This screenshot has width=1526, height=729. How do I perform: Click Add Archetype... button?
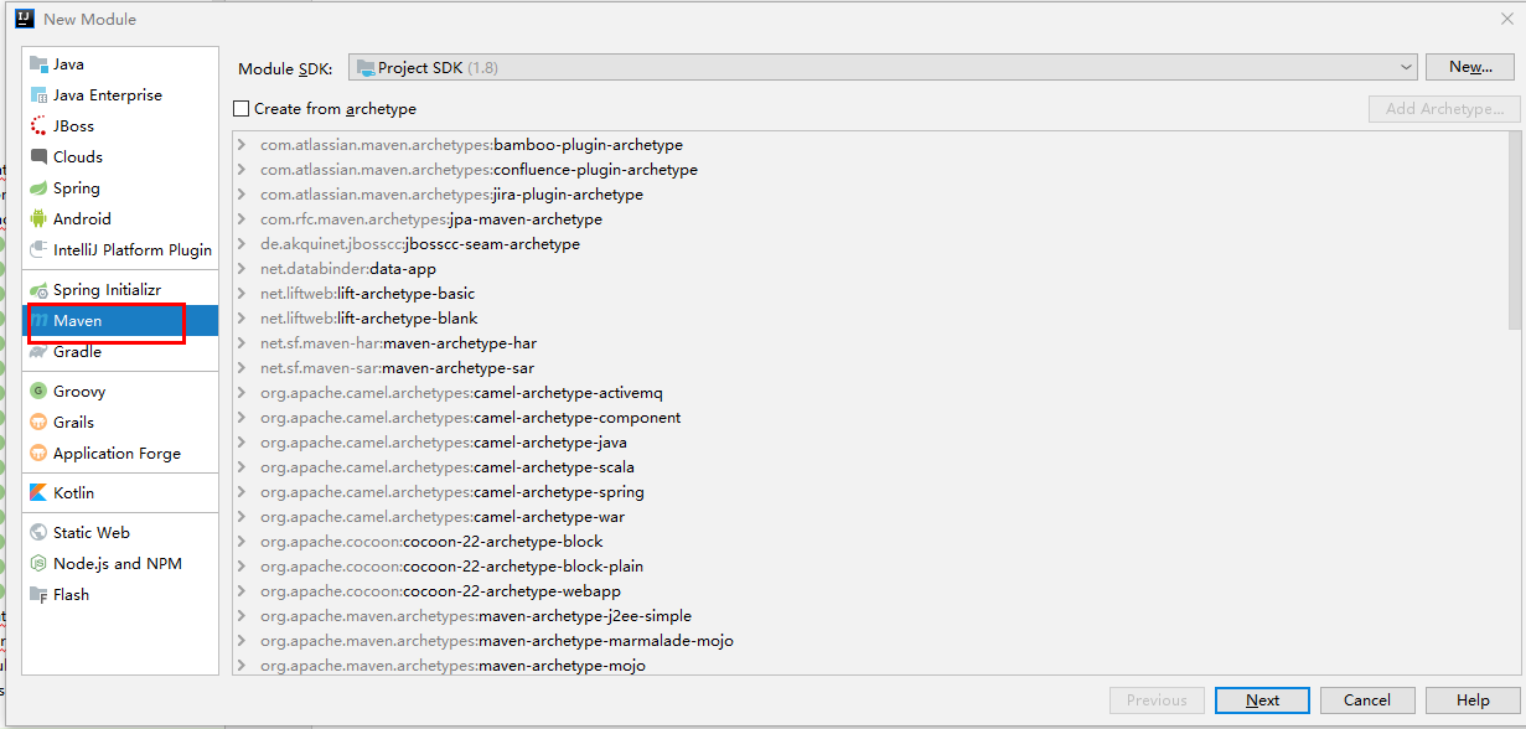click(1444, 109)
